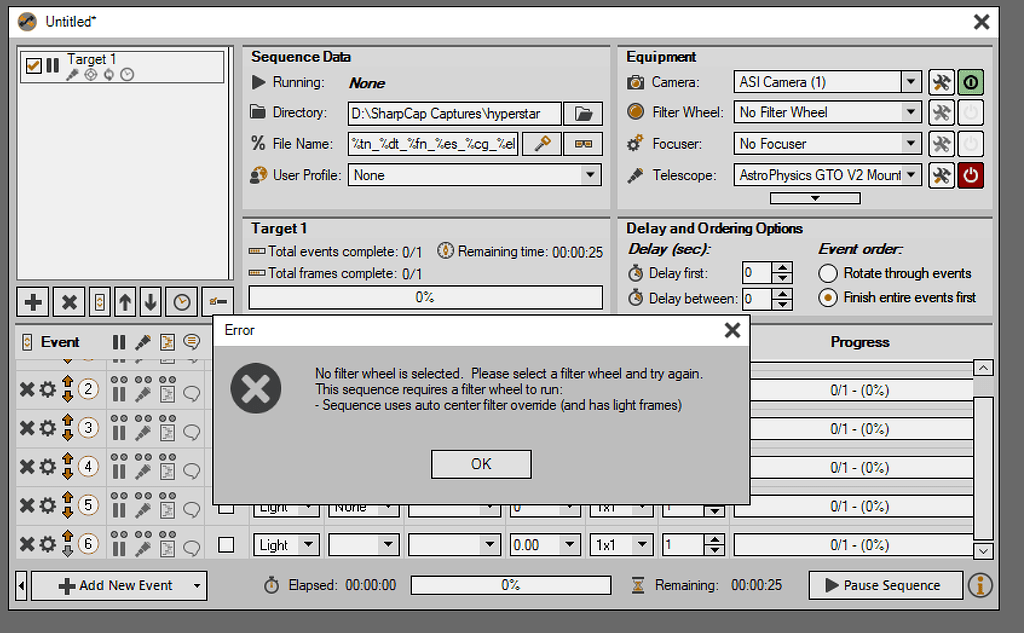The image size is (1024, 633).
Task: Edit the file name pattern key icon
Action: (541, 143)
